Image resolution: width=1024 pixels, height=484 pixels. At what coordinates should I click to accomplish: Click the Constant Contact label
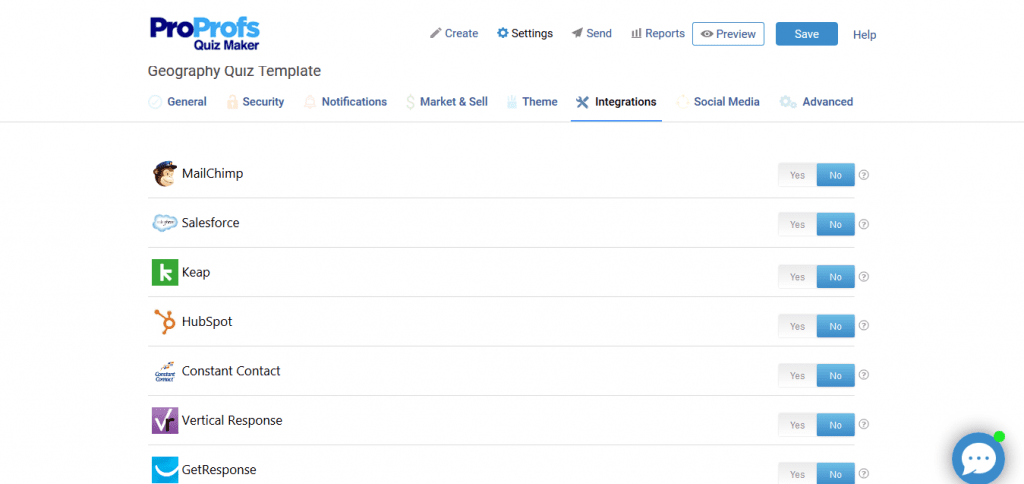click(x=231, y=371)
